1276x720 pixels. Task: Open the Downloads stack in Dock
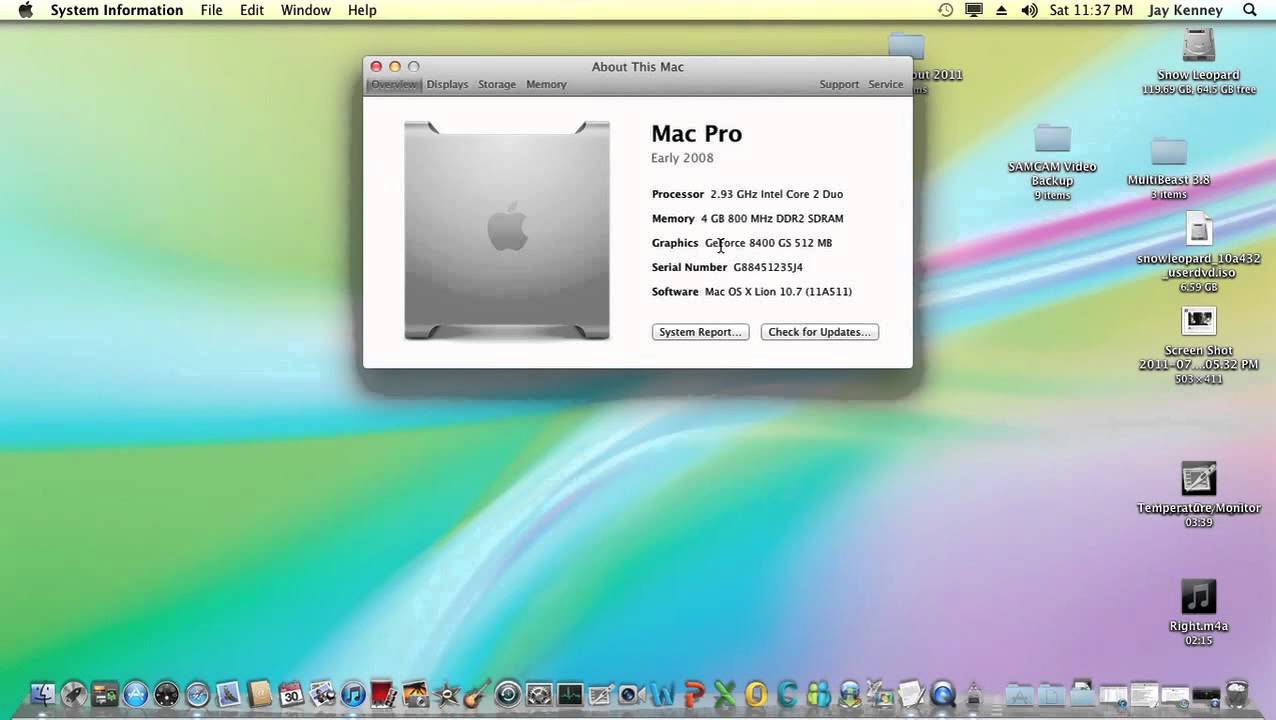[x=1083, y=693]
